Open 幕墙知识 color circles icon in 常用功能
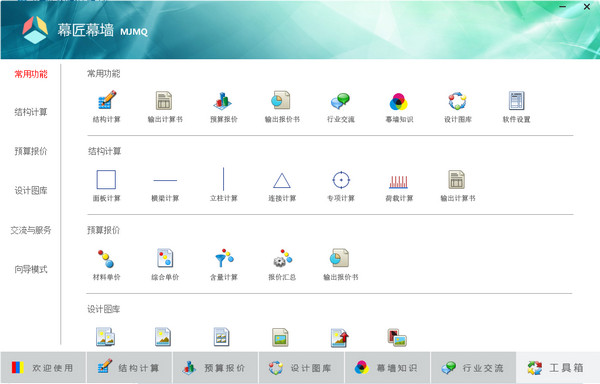This screenshot has width=600, height=384. tap(399, 101)
